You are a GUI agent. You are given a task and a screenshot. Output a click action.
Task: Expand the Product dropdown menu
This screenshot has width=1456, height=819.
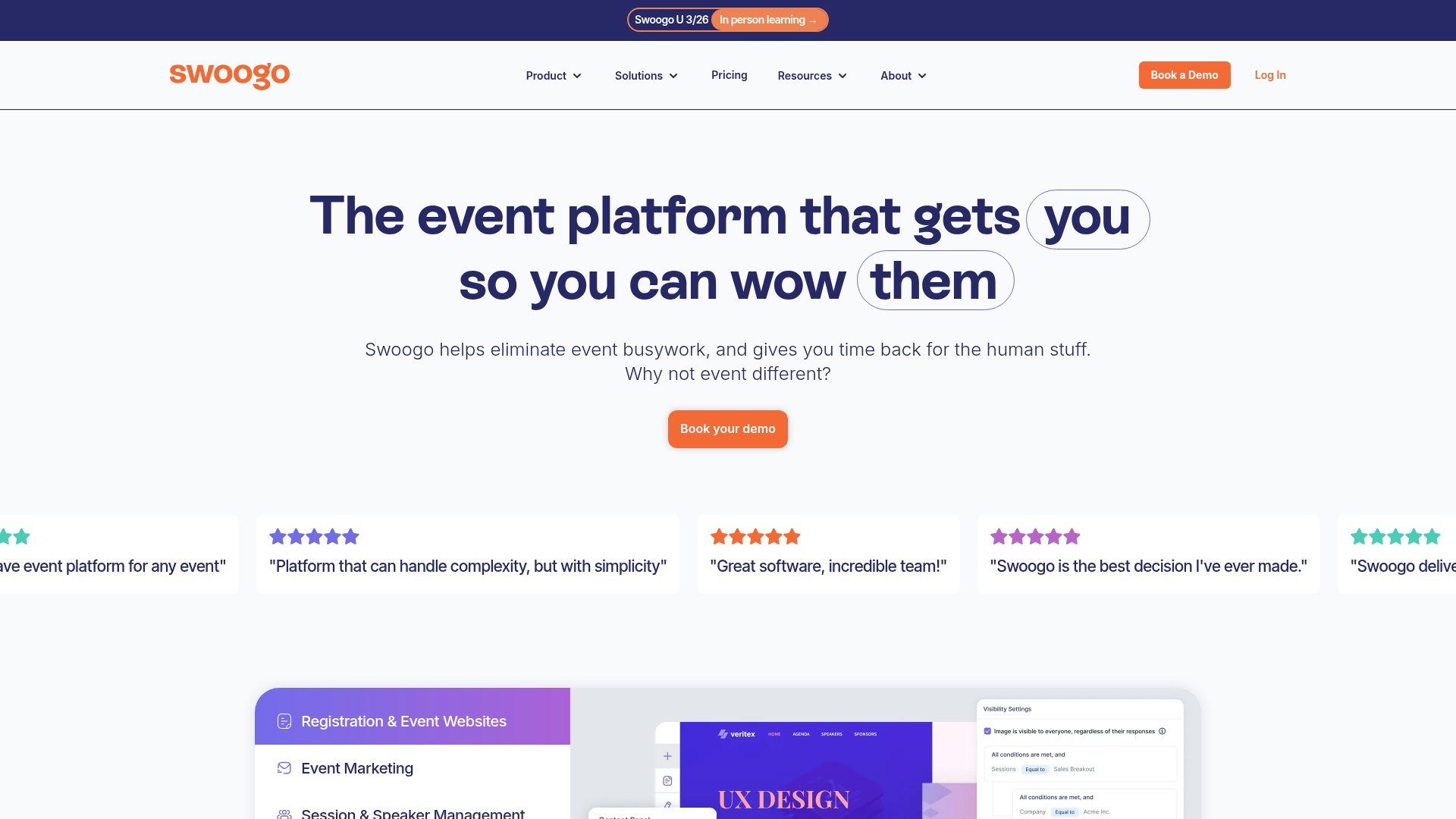554,76
